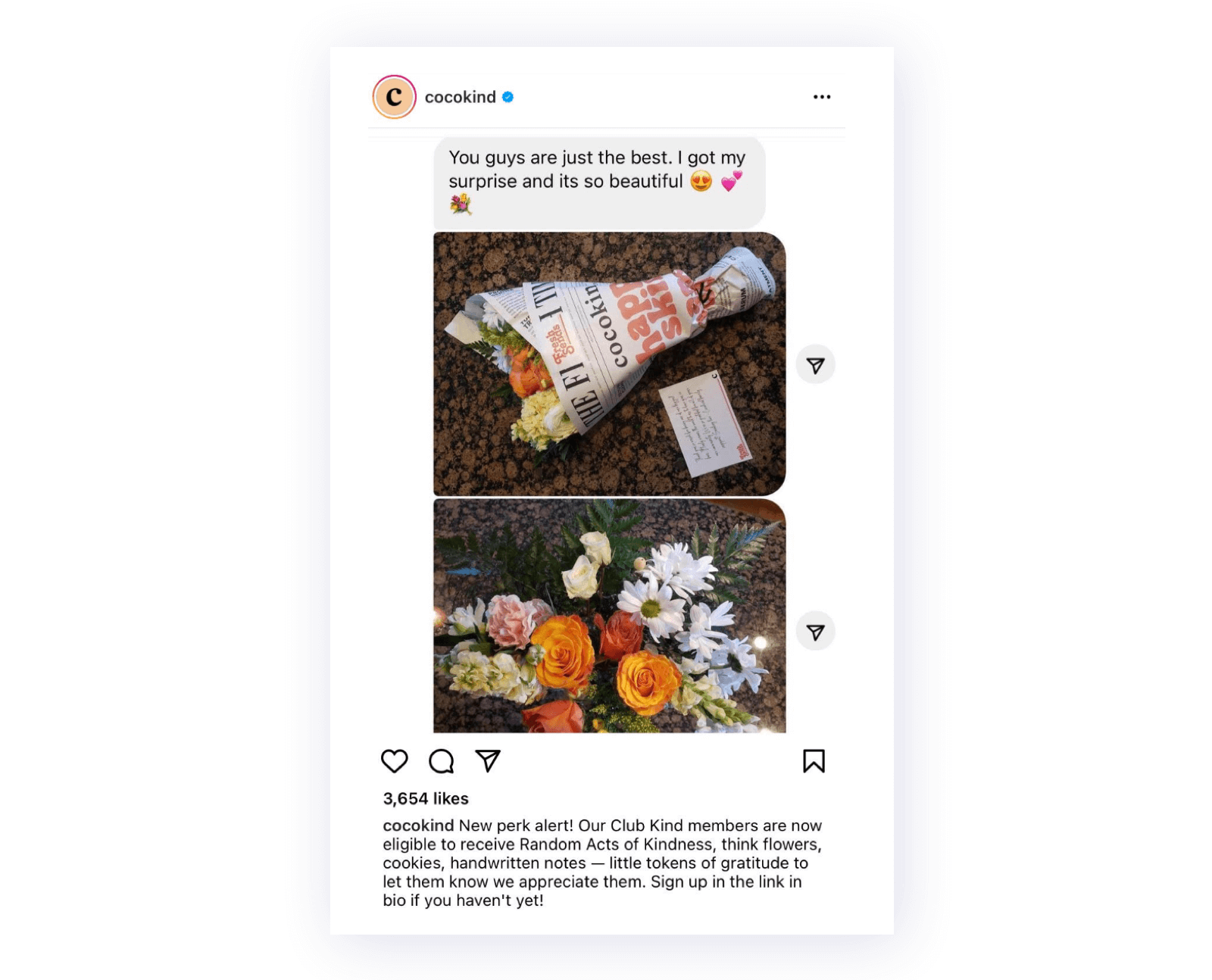The width and height of the screenshot is (1212, 980).
Task: Click the handwritten note card in the photo
Action: (704, 424)
